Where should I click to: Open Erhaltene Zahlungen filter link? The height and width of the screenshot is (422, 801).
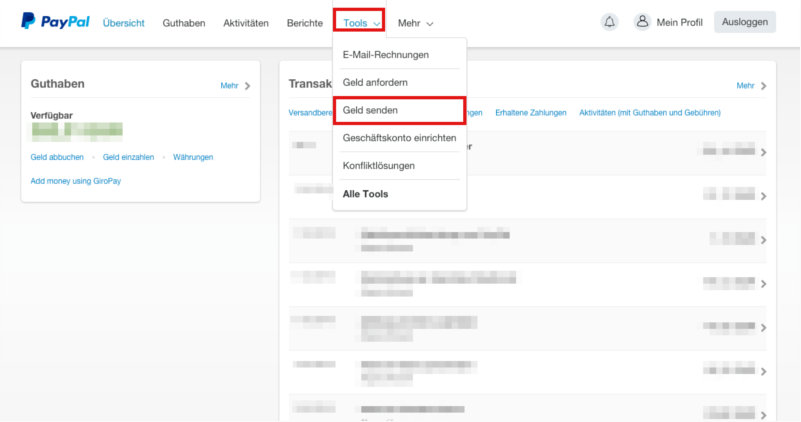tap(531, 112)
